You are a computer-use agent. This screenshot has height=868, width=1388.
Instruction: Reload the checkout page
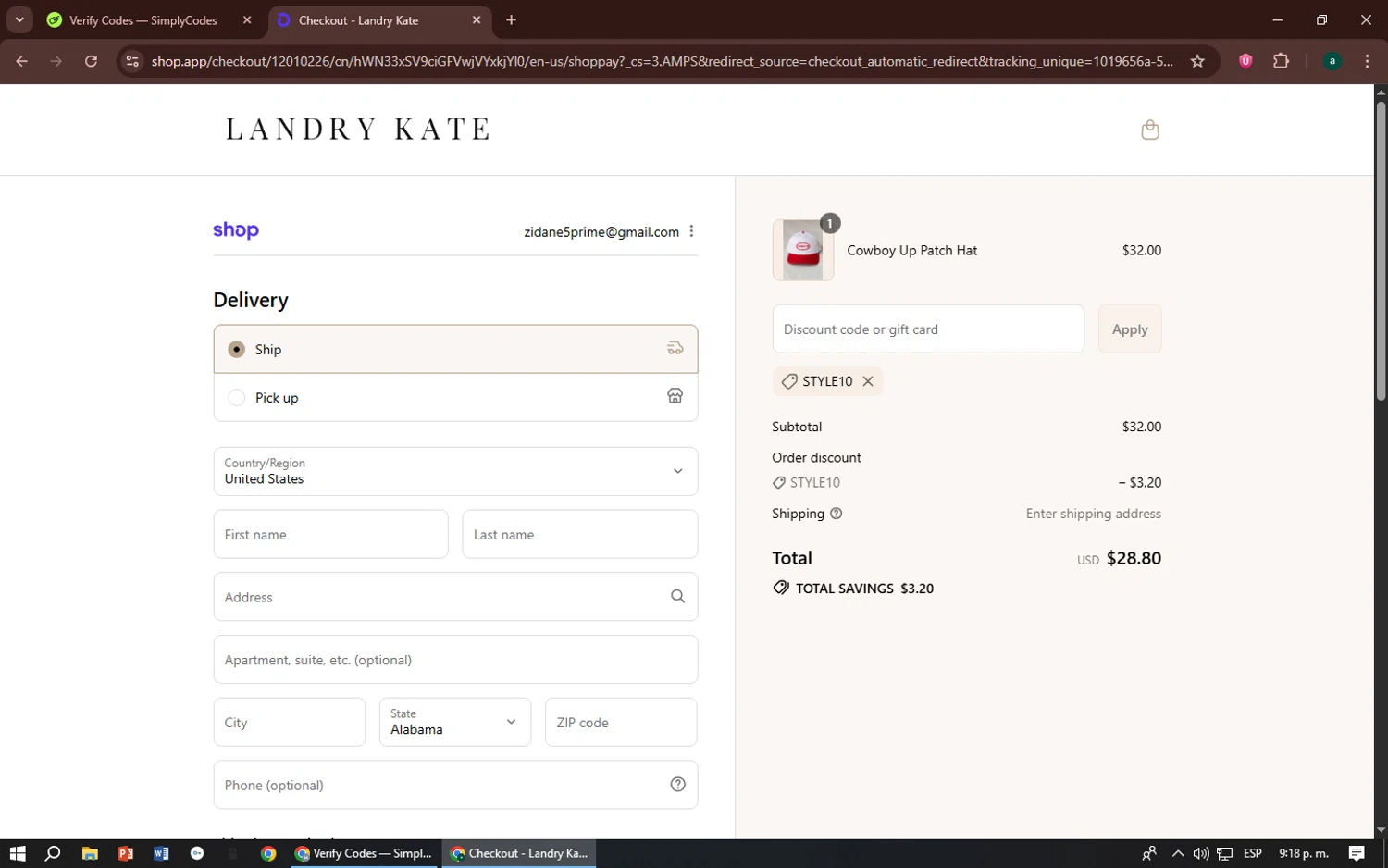[91, 61]
